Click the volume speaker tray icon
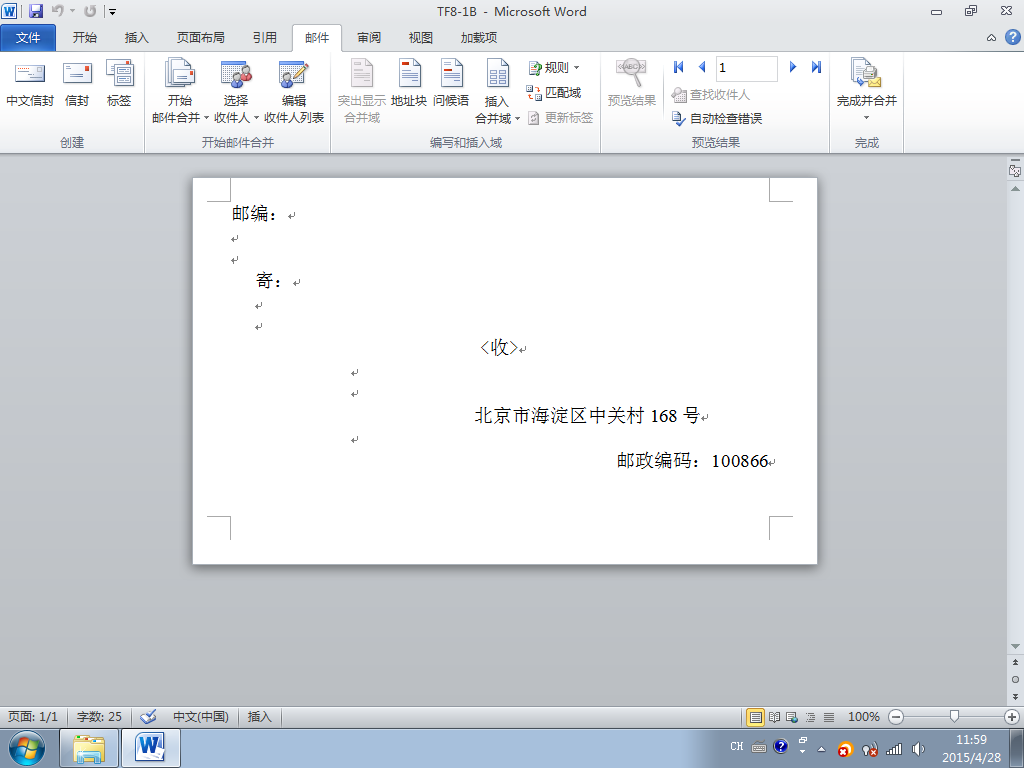1024x768 pixels. [918, 749]
